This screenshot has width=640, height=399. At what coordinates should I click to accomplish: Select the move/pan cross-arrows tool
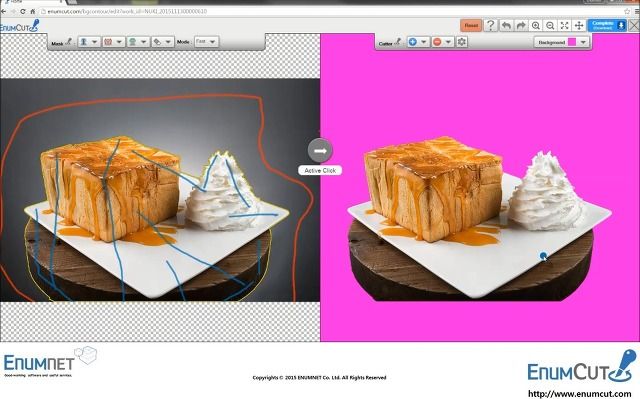pos(579,25)
